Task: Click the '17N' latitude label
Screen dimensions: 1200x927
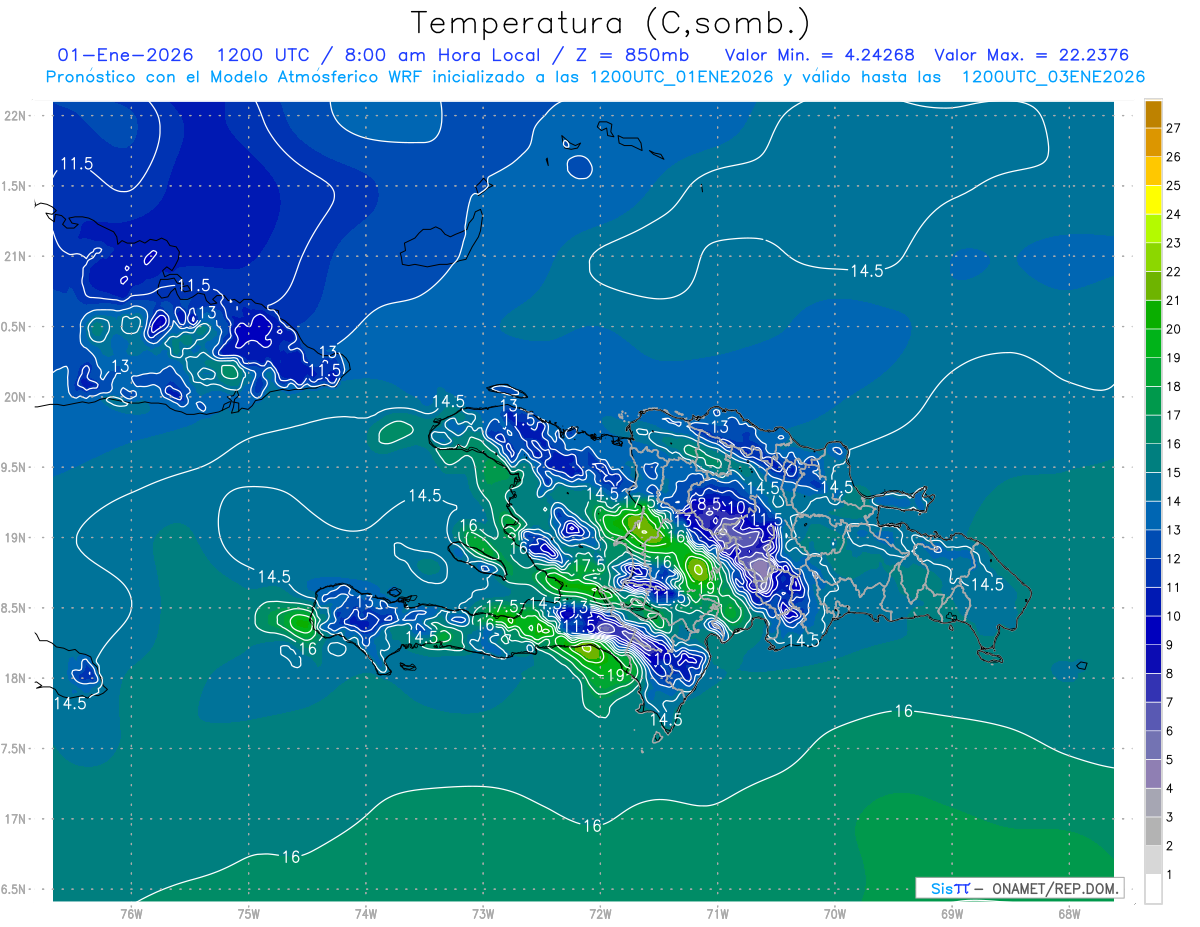Action: 17,819
